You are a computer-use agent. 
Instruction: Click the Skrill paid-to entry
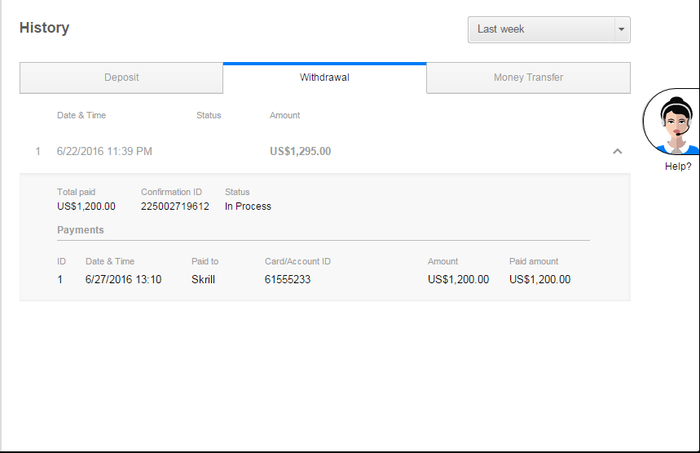click(203, 279)
